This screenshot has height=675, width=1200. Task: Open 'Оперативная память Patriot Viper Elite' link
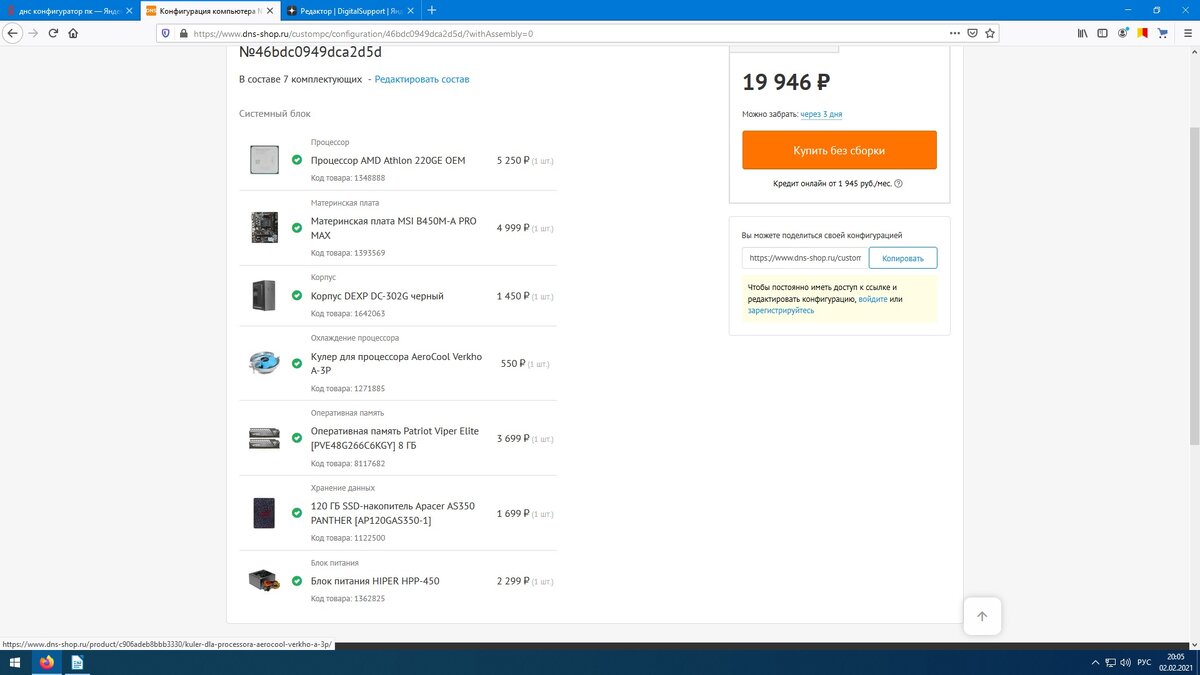point(395,438)
